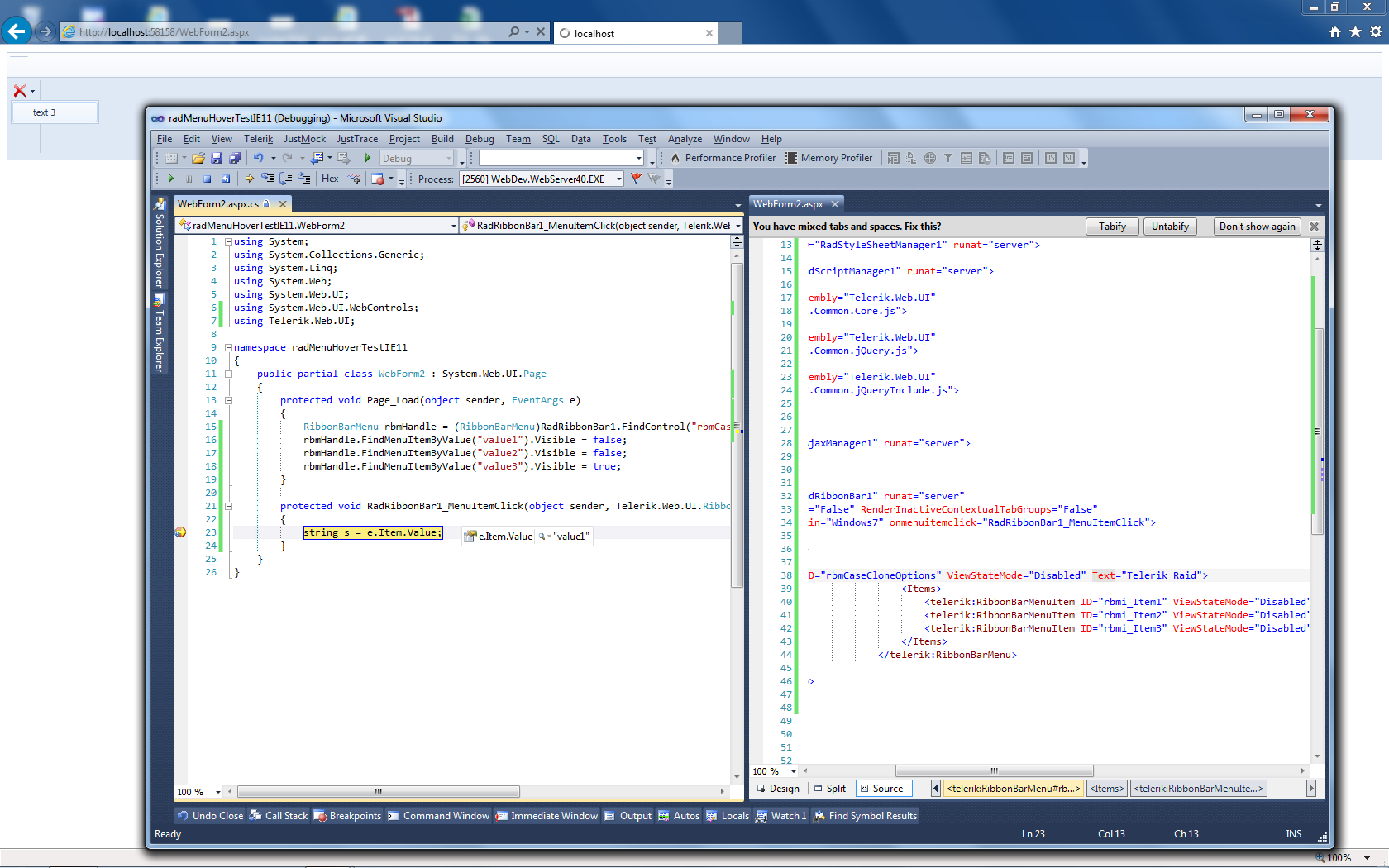Click the Untabify button
The height and width of the screenshot is (868, 1389).
point(1170,227)
